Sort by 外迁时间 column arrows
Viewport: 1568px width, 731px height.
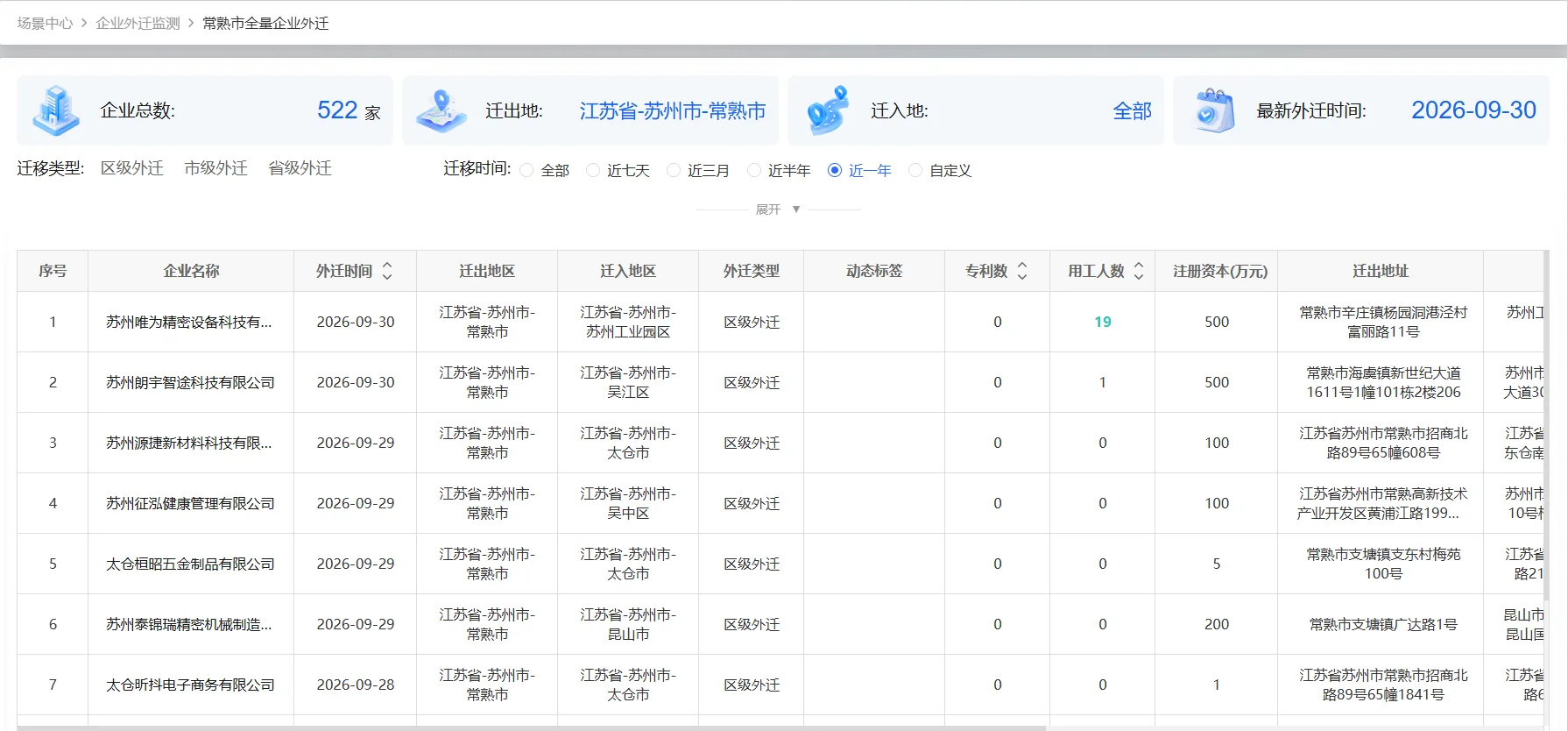pos(387,271)
